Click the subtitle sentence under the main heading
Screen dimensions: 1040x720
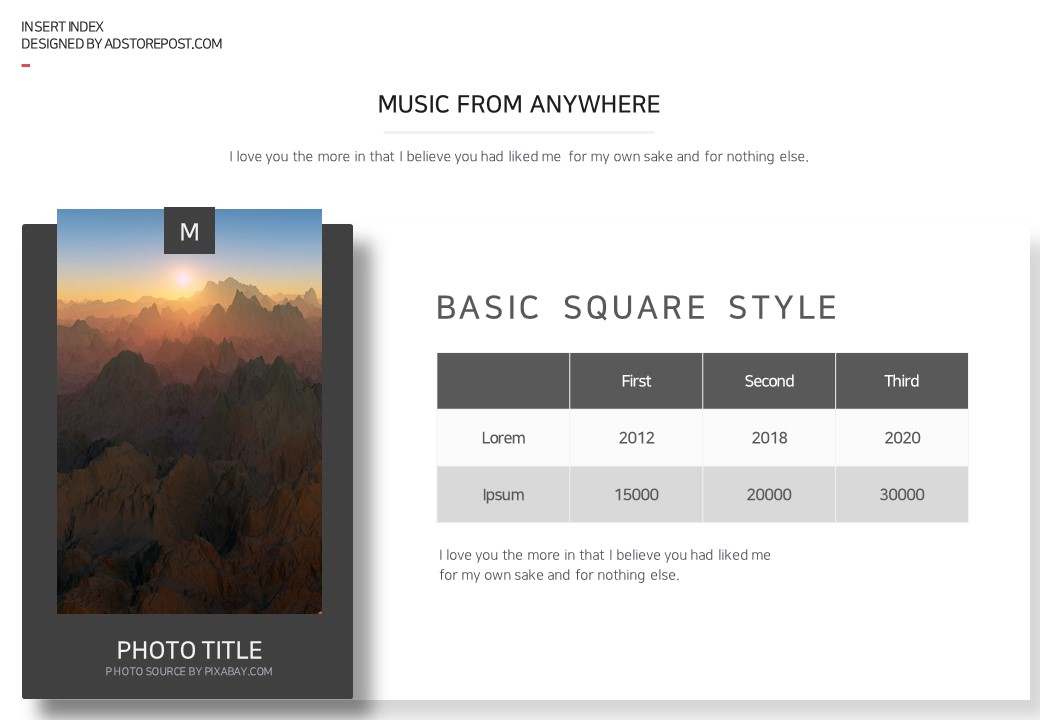click(x=519, y=156)
